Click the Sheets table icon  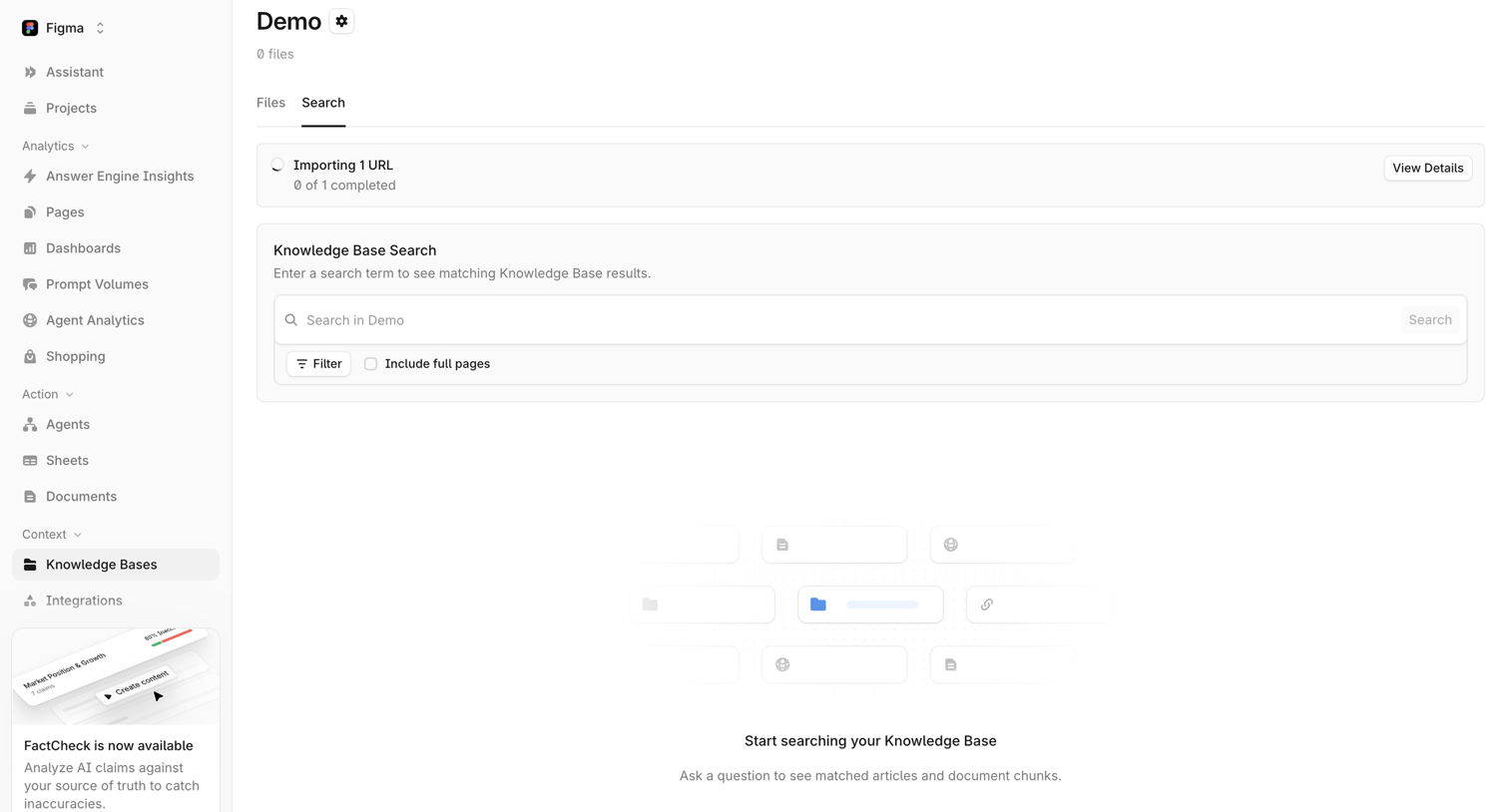pyautogui.click(x=30, y=461)
